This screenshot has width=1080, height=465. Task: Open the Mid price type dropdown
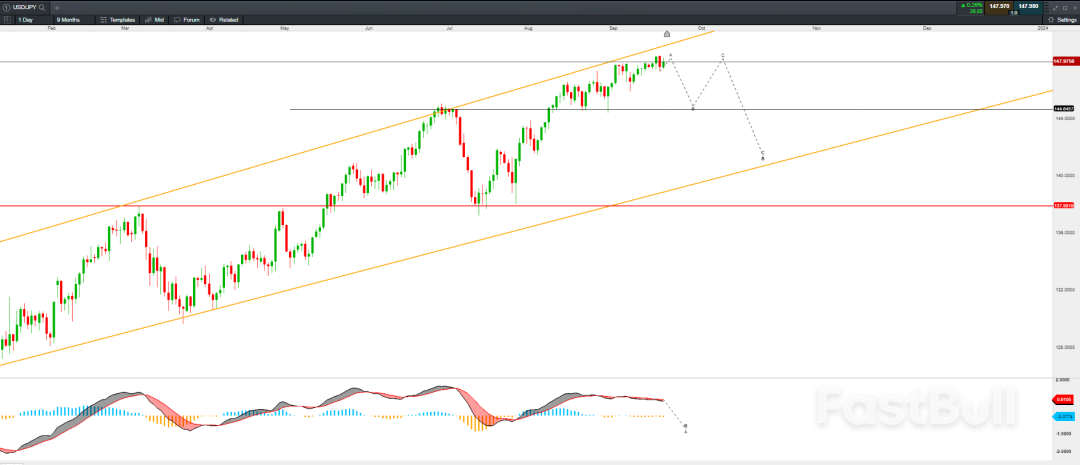point(154,19)
